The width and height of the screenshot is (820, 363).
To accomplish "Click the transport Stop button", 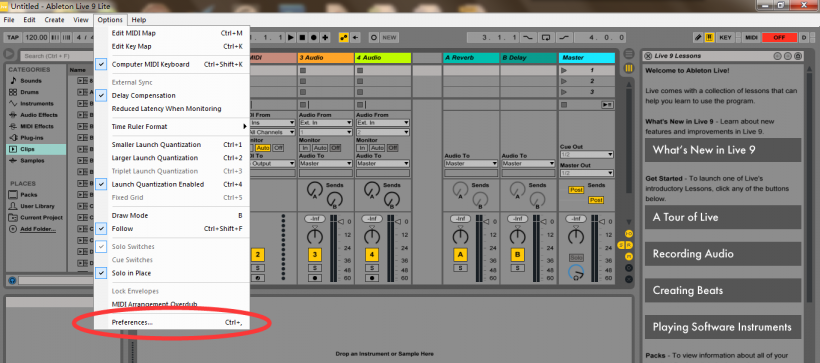I will click(302, 38).
